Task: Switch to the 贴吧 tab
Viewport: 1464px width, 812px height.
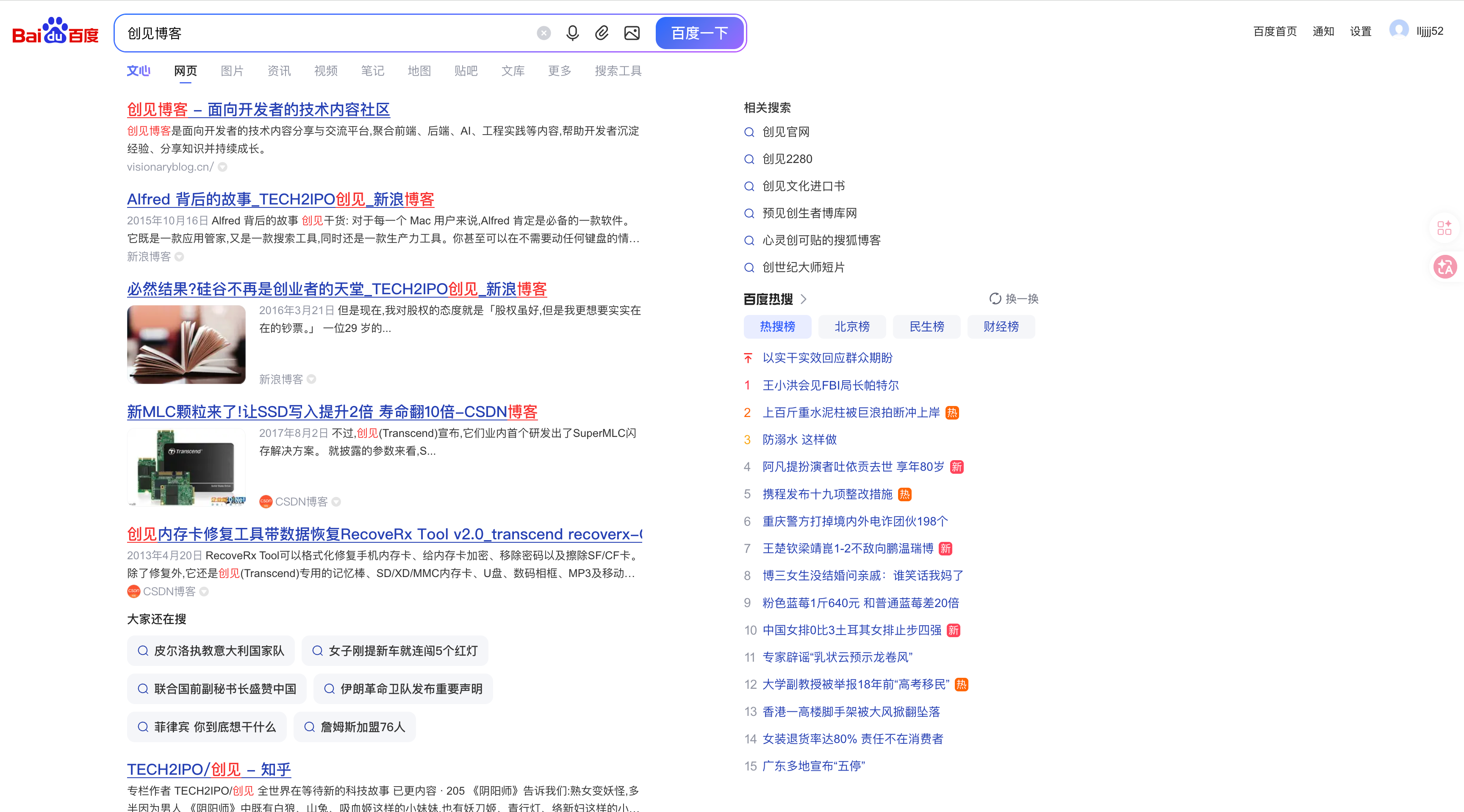Action: 466,71
